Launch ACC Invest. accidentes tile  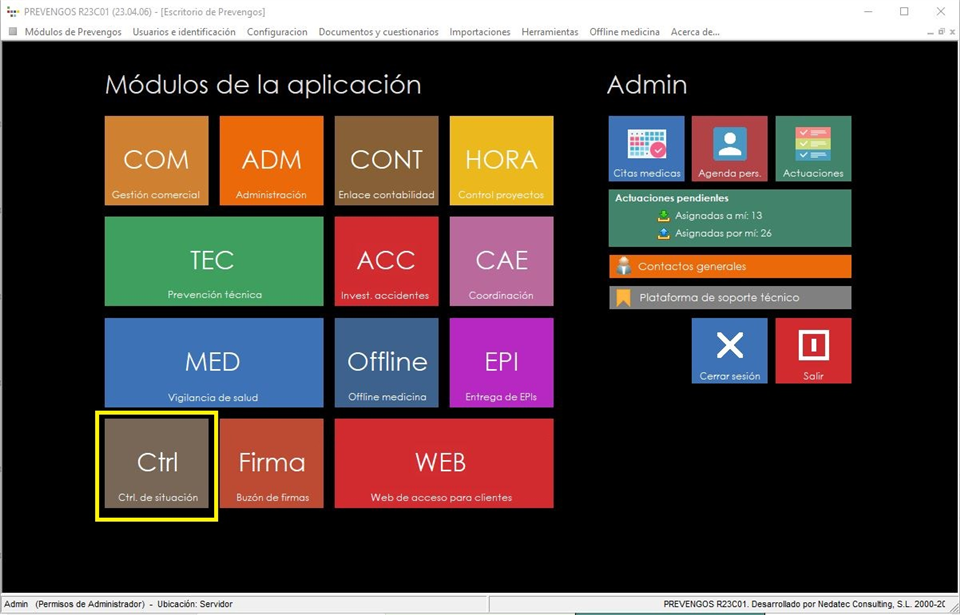pos(386,261)
